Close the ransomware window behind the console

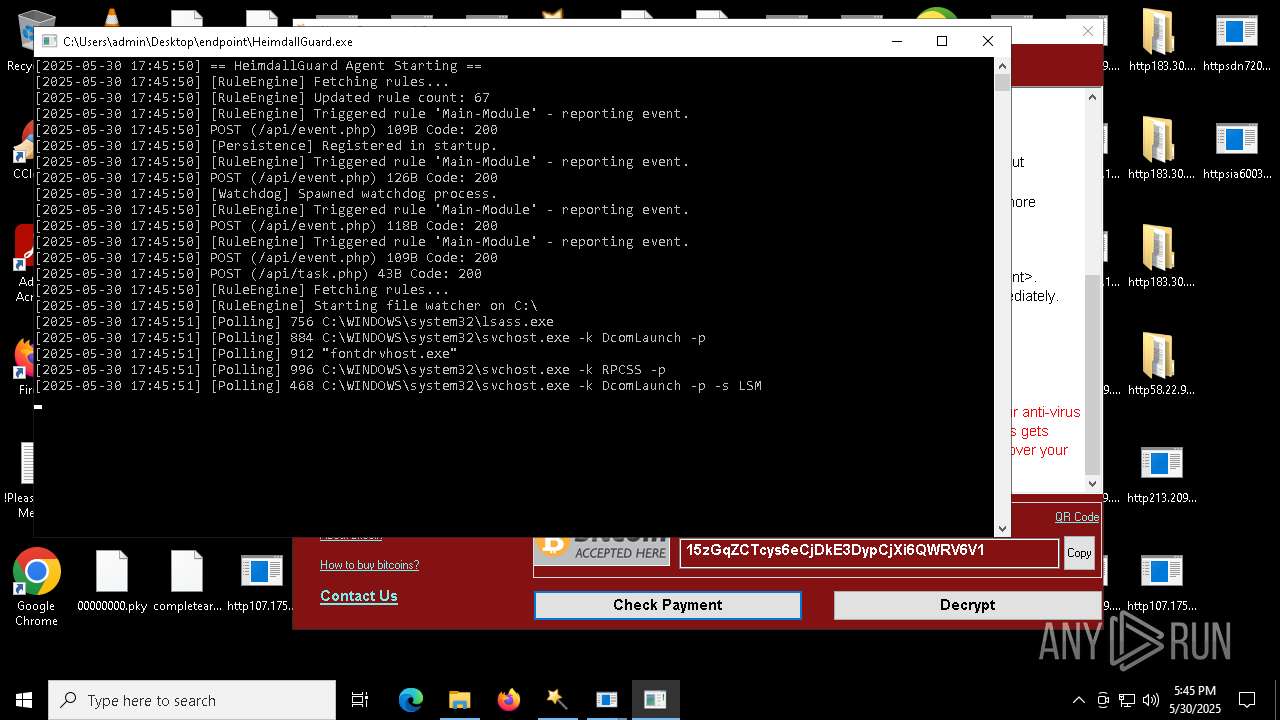tap(1088, 31)
